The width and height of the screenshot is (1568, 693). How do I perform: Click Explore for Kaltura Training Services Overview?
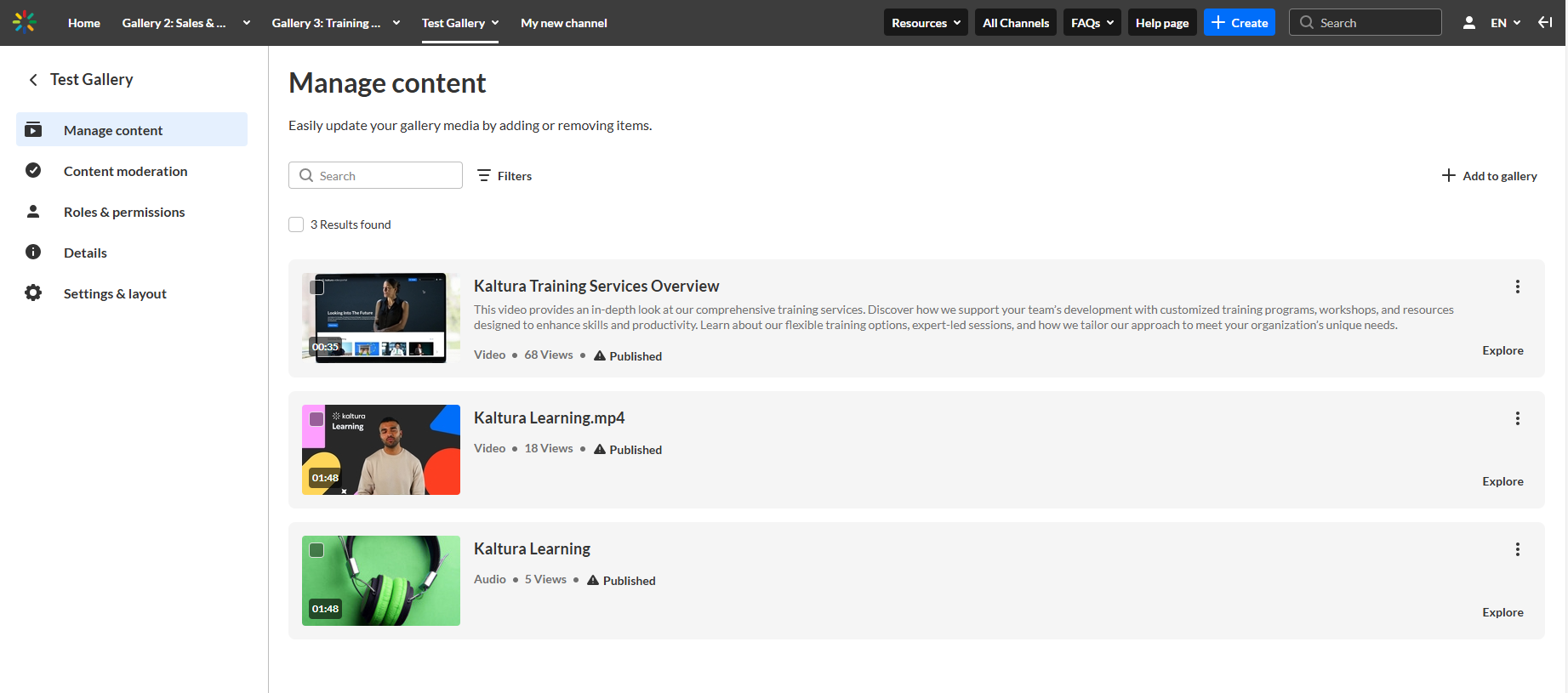point(1502,350)
